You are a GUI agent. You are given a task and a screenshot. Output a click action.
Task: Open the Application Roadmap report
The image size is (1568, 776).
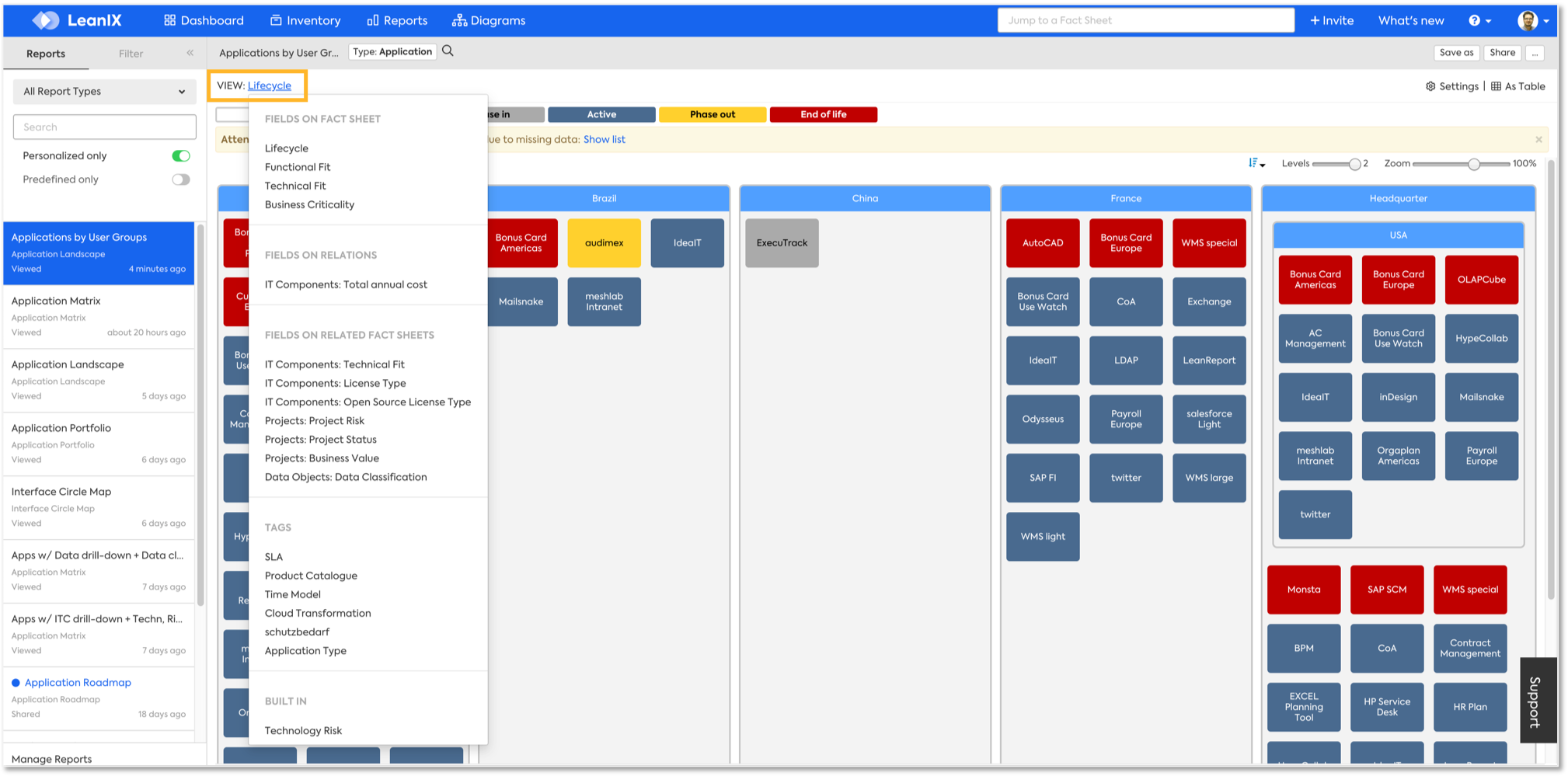click(99, 698)
